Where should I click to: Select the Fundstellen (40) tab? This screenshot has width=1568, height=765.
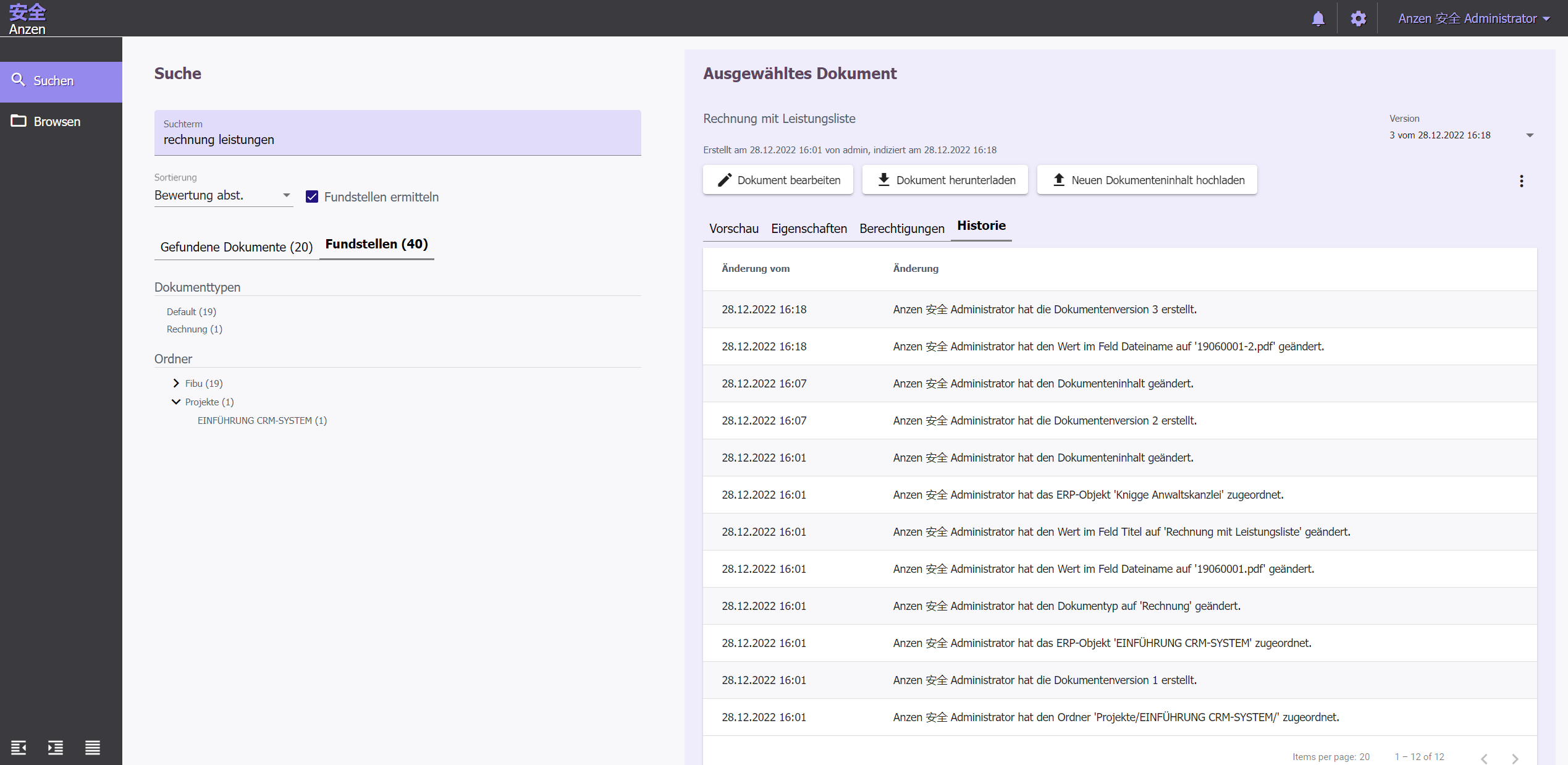(377, 244)
